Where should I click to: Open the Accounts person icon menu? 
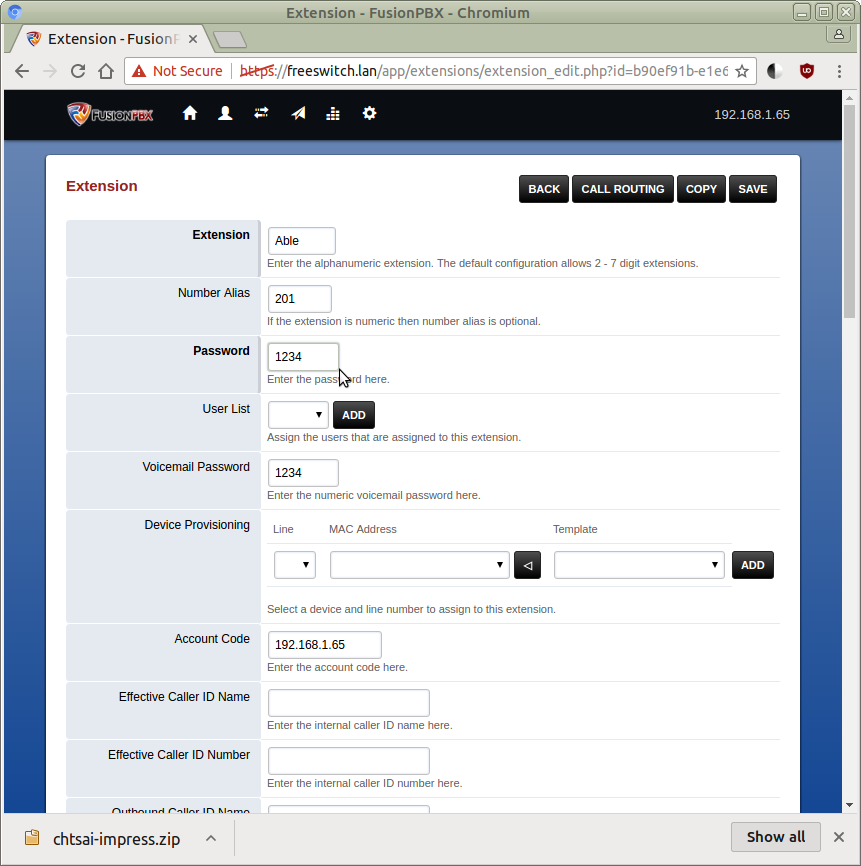coord(225,114)
